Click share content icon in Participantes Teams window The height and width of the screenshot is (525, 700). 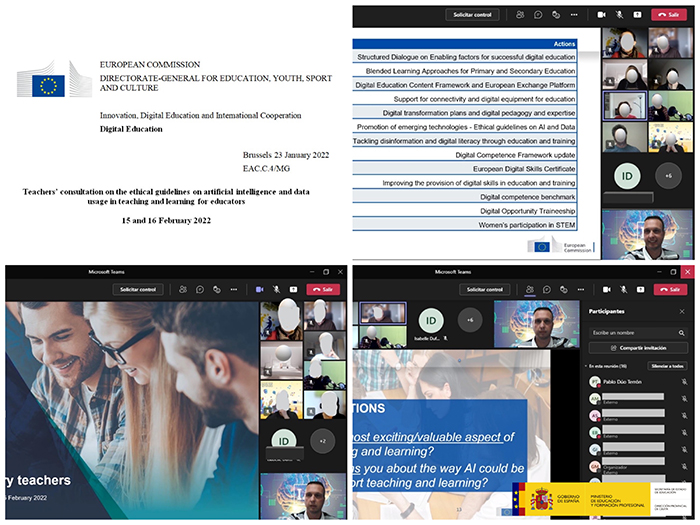click(x=641, y=289)
